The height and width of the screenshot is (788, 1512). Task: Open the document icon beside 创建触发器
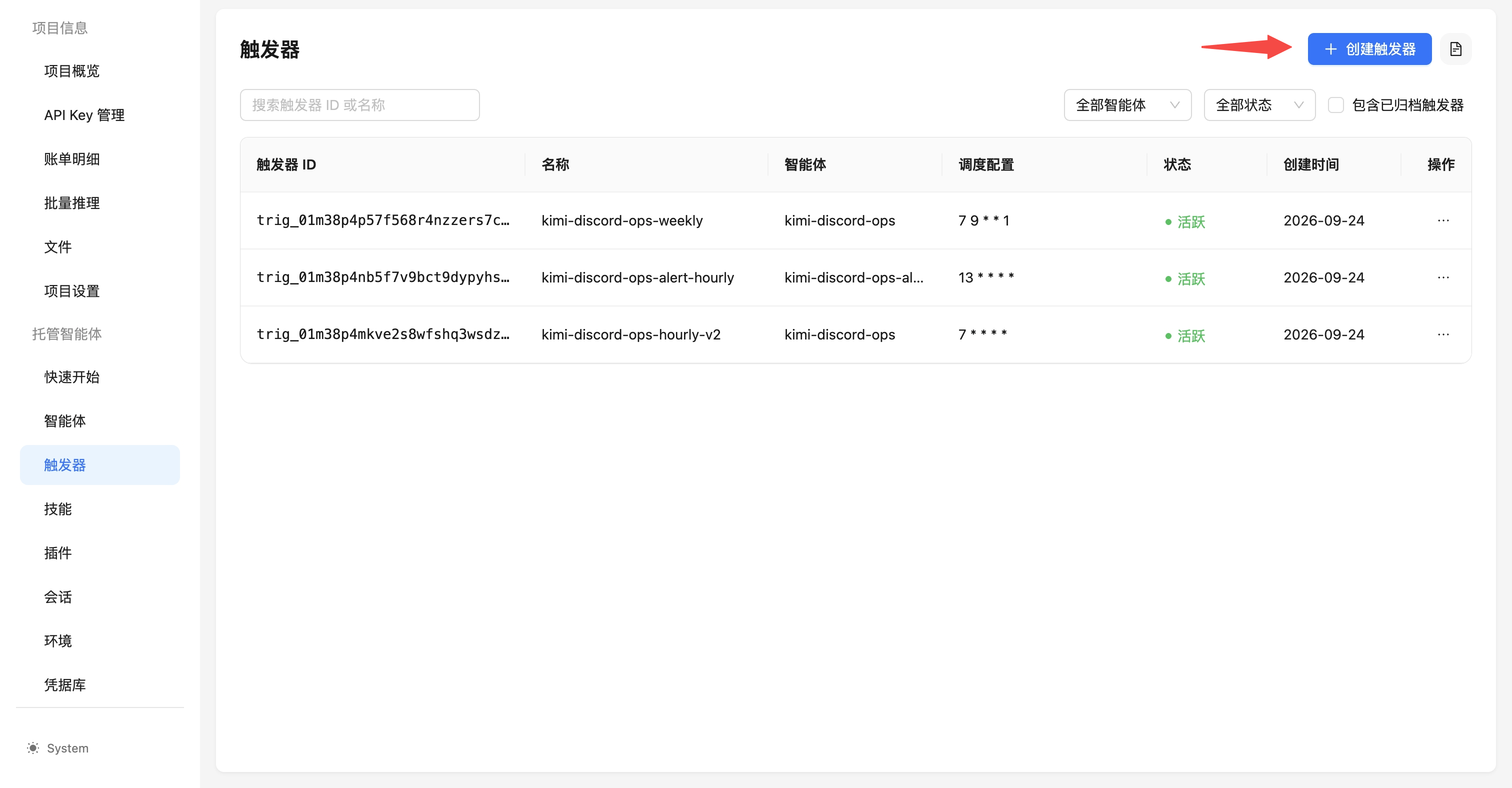[1455, 48]
